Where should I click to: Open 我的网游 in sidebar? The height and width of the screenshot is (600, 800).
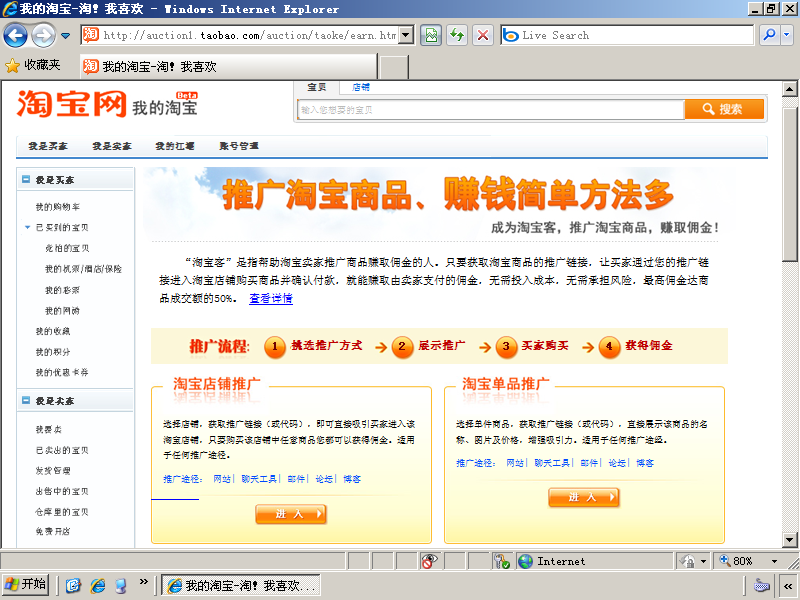[x=62, y=311]
